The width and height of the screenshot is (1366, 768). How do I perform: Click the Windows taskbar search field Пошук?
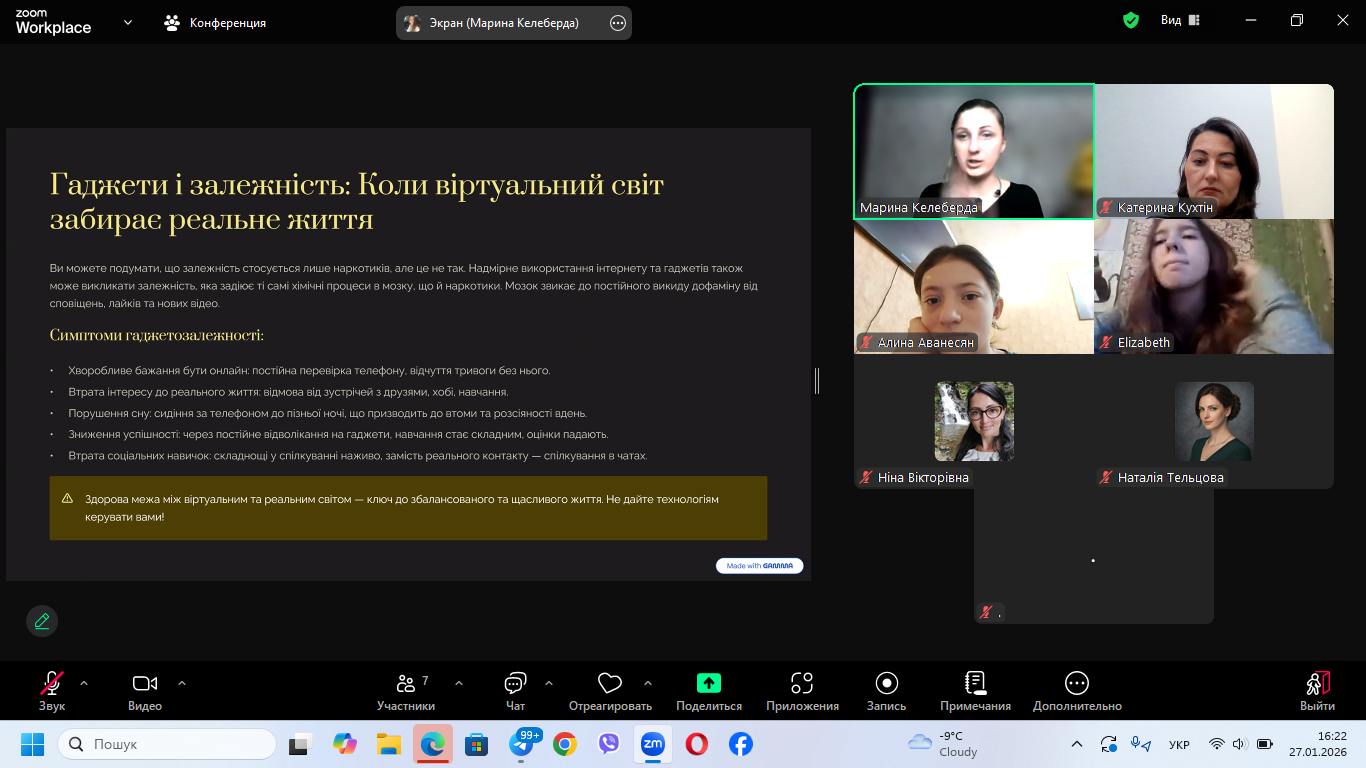click(168, 744)
